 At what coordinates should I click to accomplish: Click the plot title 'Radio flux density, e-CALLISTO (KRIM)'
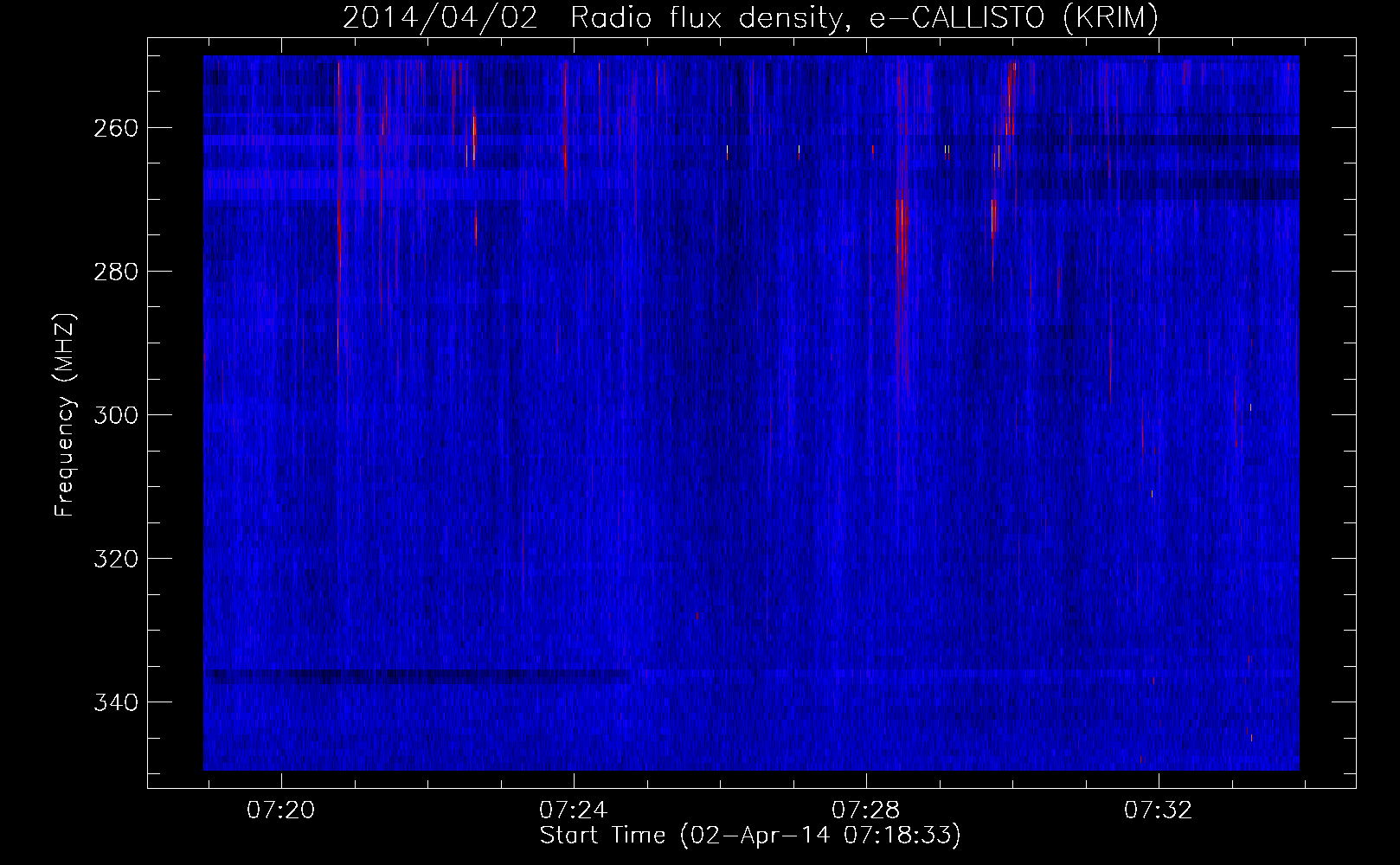pyautogui.click(x=864, y=17)
